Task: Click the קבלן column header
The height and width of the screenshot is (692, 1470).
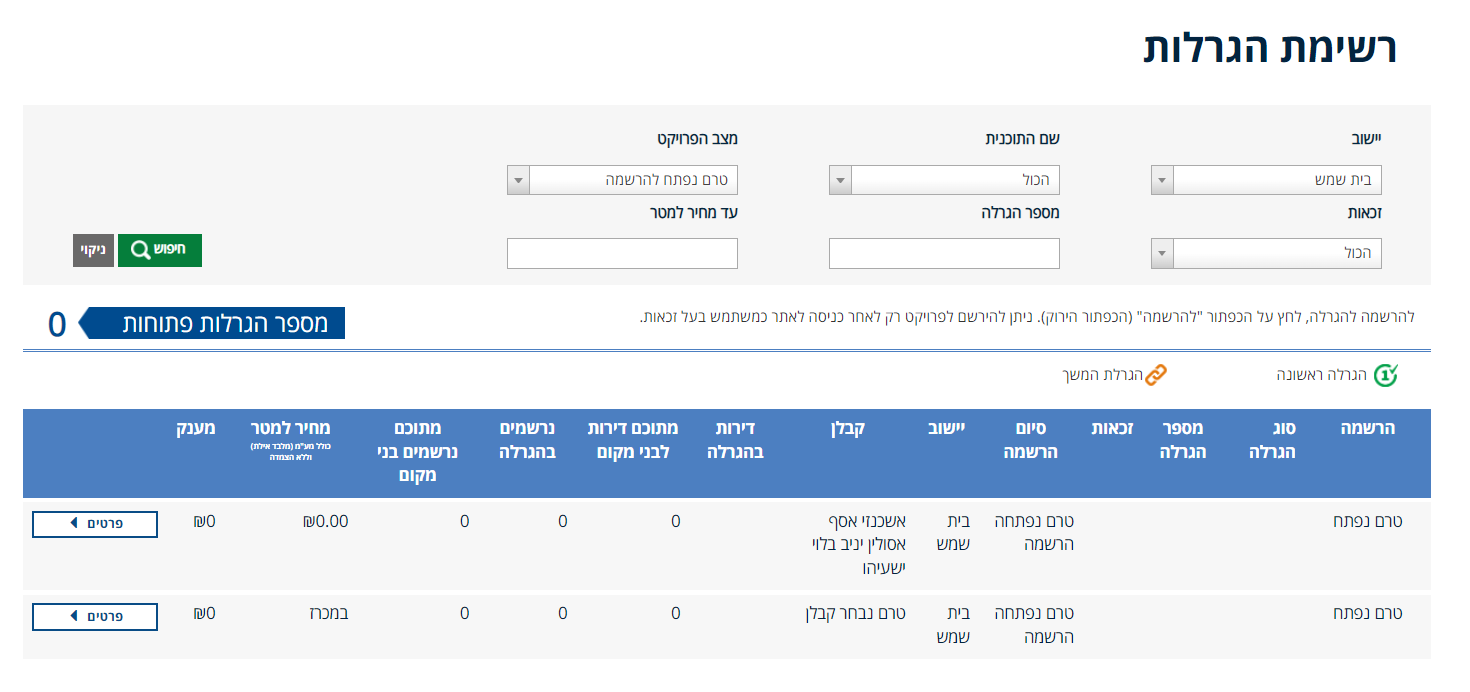Action: click(847, 428)
